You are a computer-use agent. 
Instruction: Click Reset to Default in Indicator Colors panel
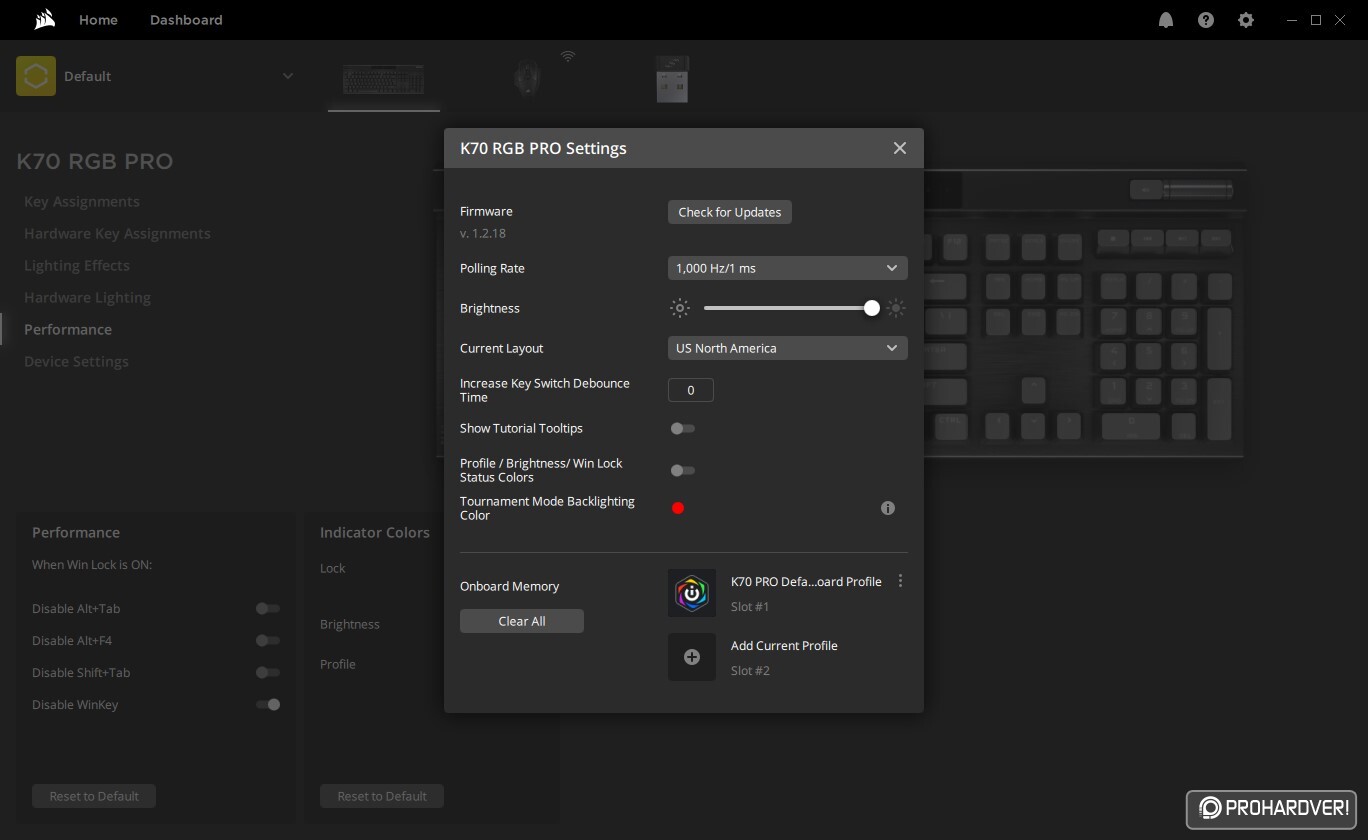[x=382, y=796]
